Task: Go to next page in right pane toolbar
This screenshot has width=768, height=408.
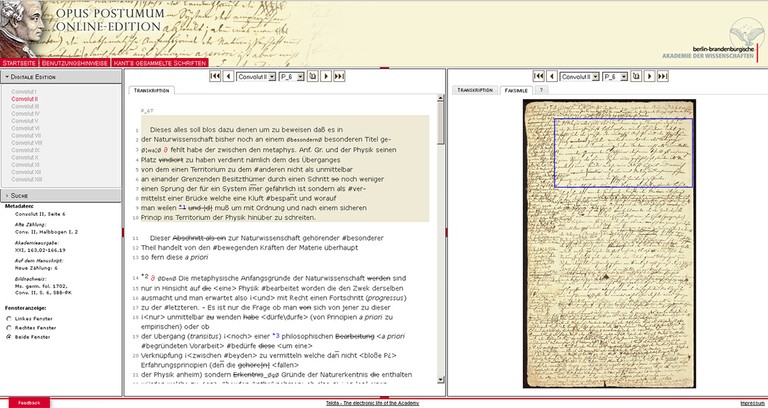Action: tap(649, 76)
